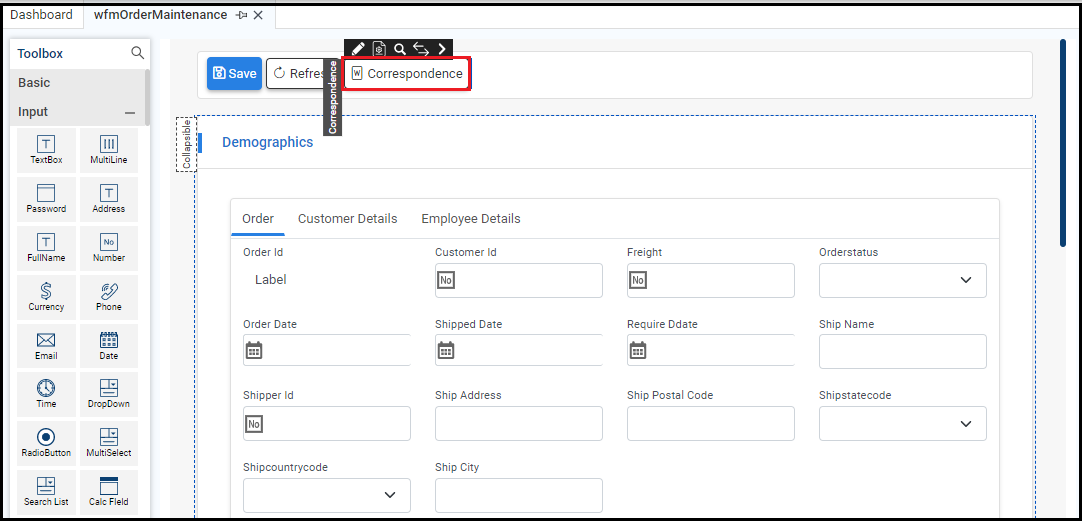Open the Order Date calendar icon
Screen dimensions: 1082x521
pyautogui.click(x=254, y=351)
